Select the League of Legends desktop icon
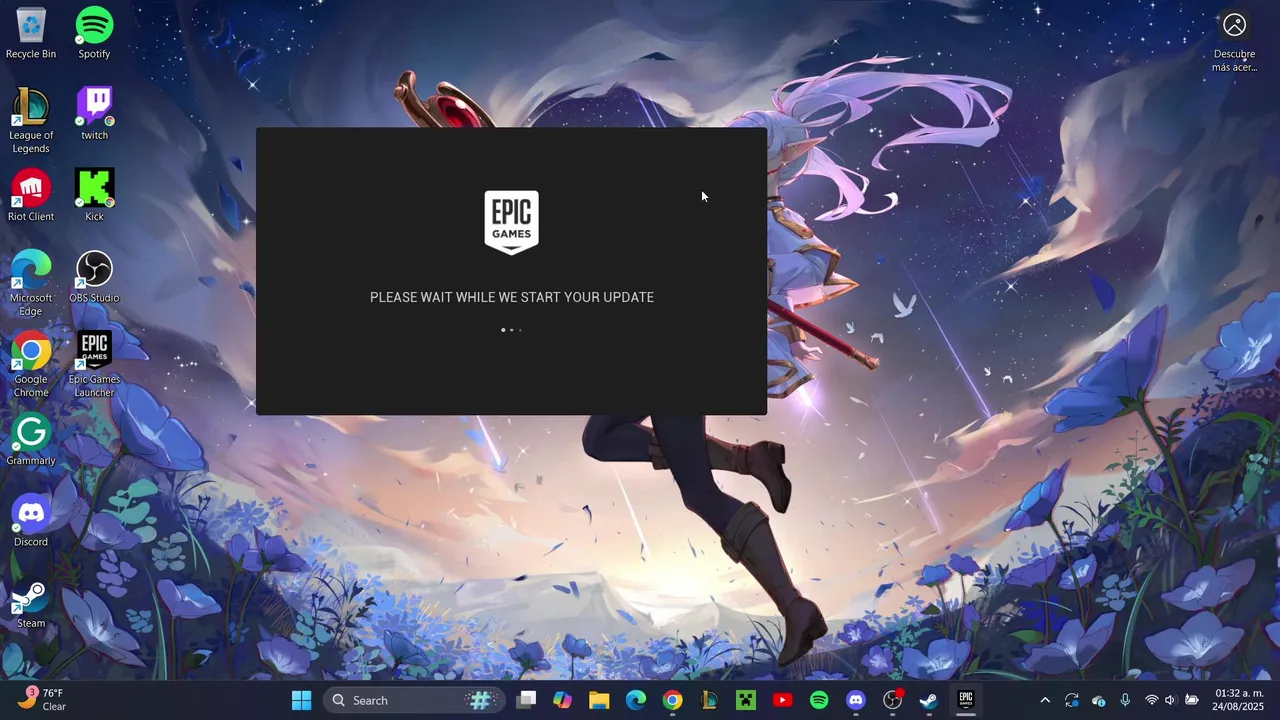1280x720 pixels. coord(31,121)
